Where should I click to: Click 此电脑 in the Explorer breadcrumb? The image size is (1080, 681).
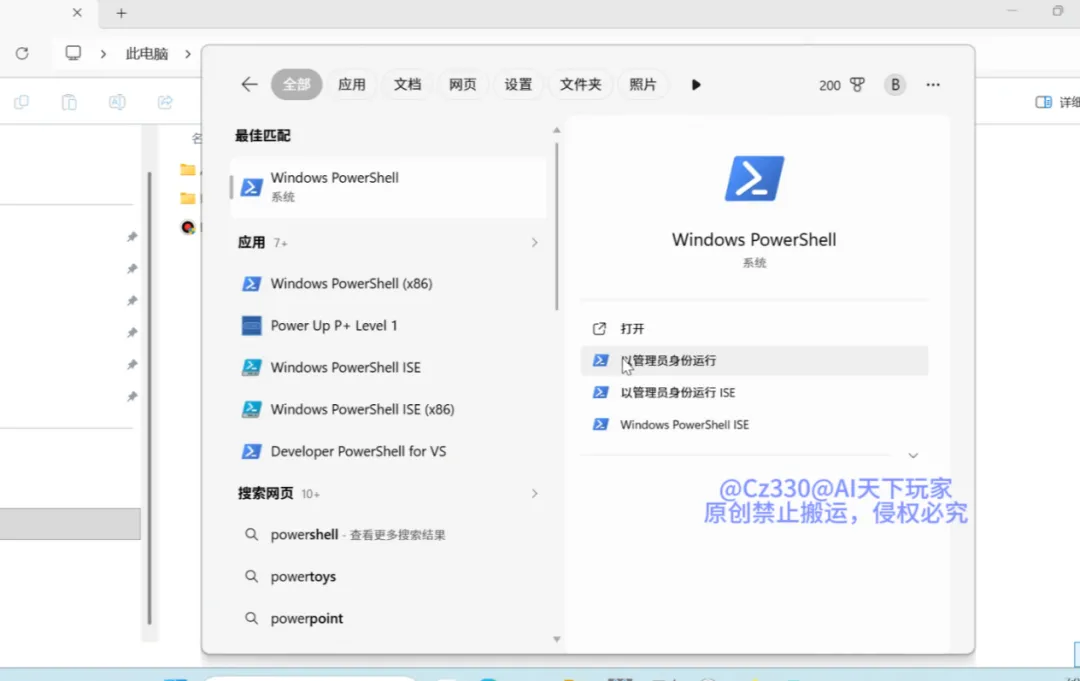pos(147,54)
